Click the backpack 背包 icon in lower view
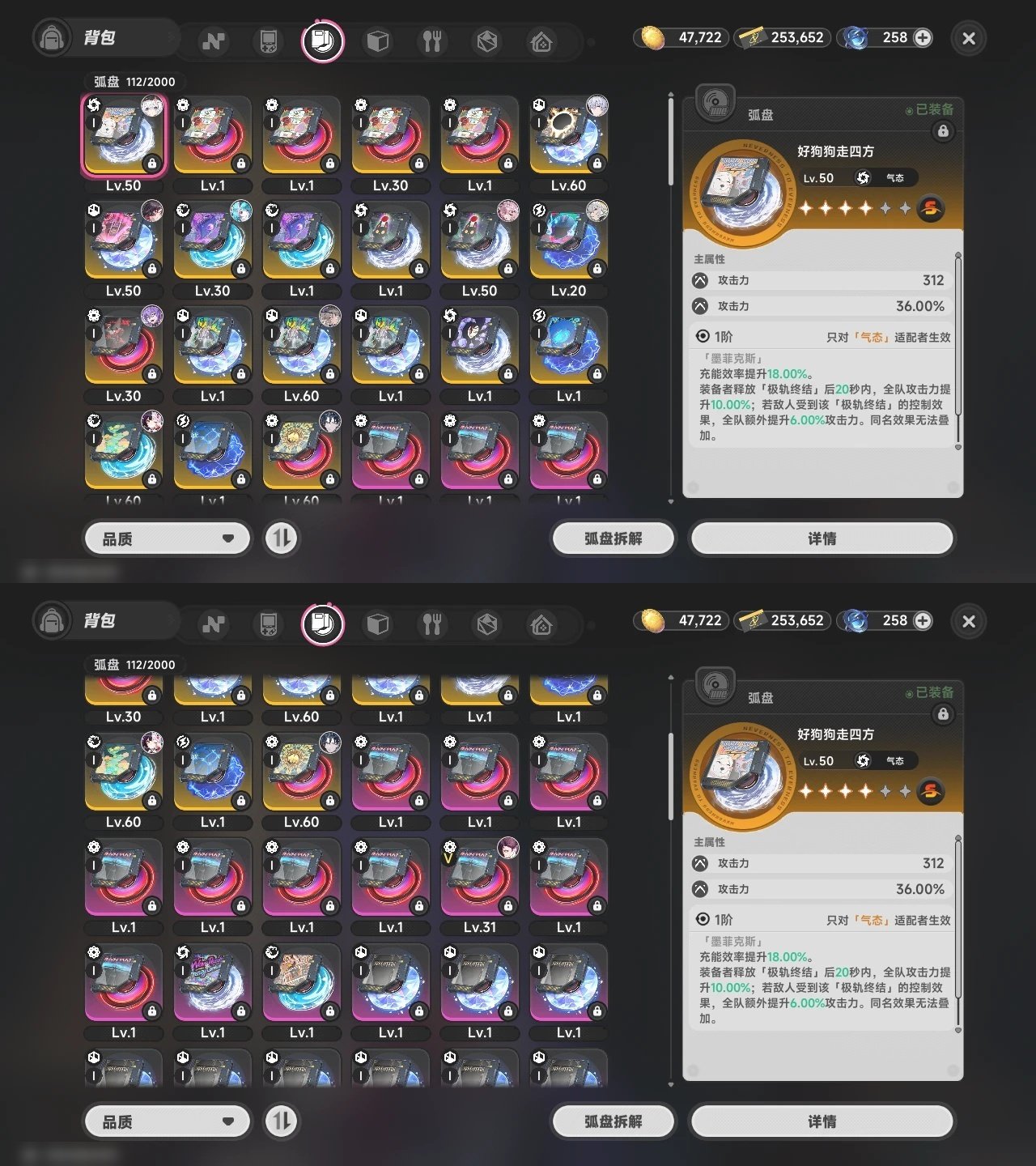 [x=52, y=621]
